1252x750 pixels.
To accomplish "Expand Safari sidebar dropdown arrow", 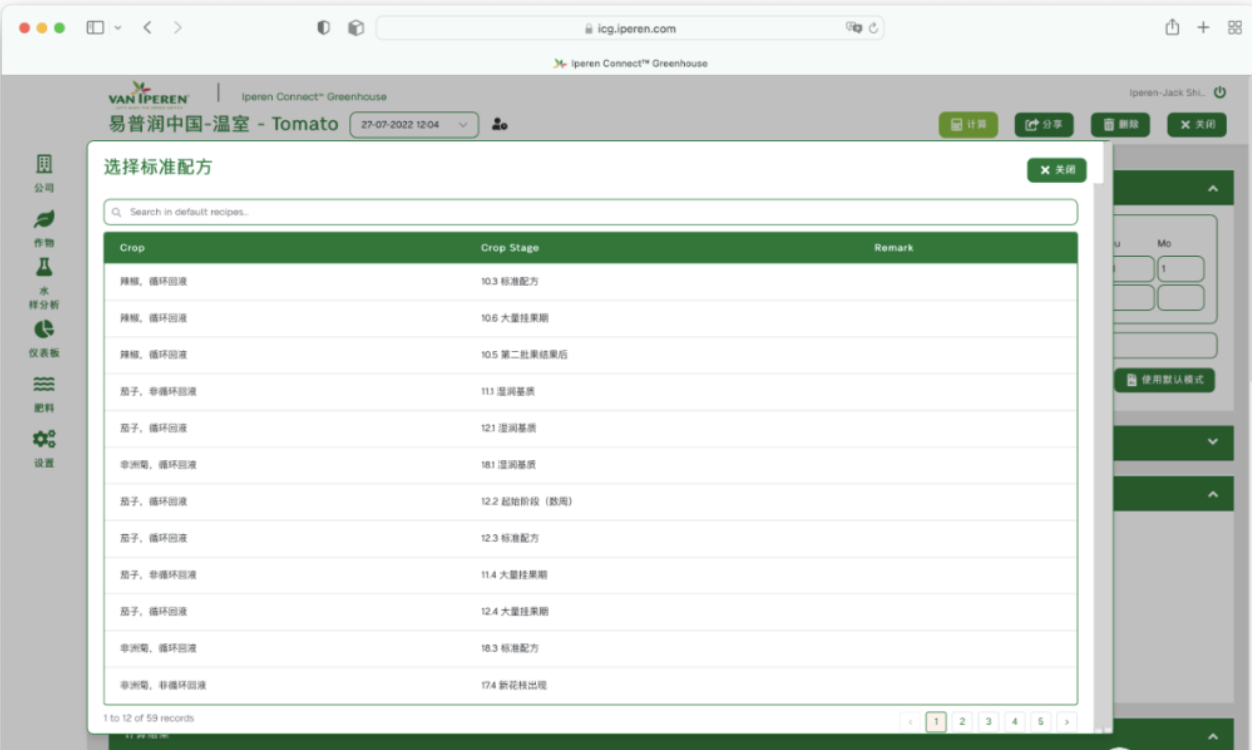I will pos(118,28).
